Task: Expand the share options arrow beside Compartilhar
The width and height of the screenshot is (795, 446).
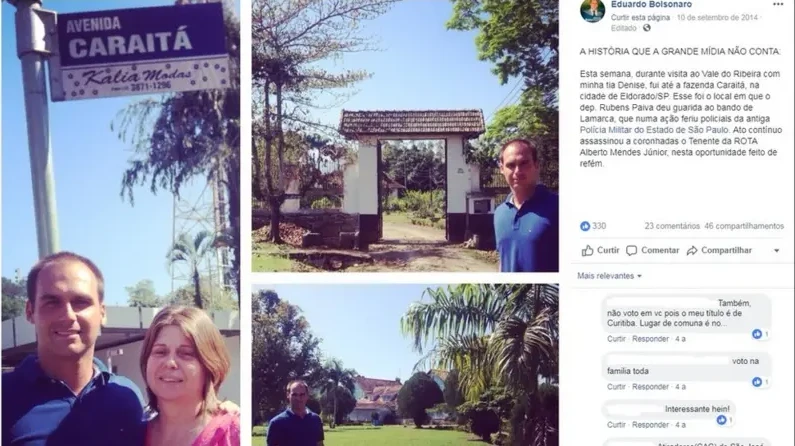Action: (776, 251)
